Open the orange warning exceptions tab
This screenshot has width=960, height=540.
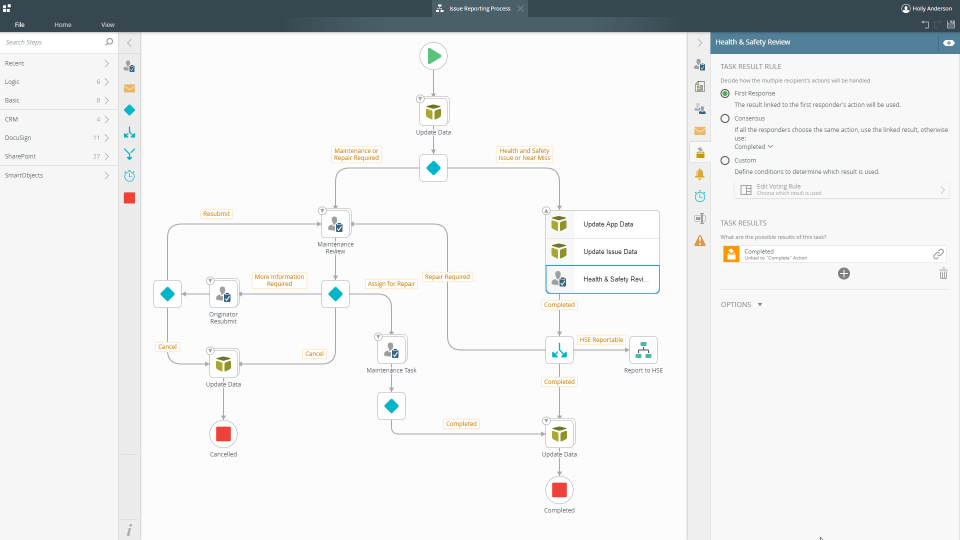pyautogui.click(x=700, y=241)
